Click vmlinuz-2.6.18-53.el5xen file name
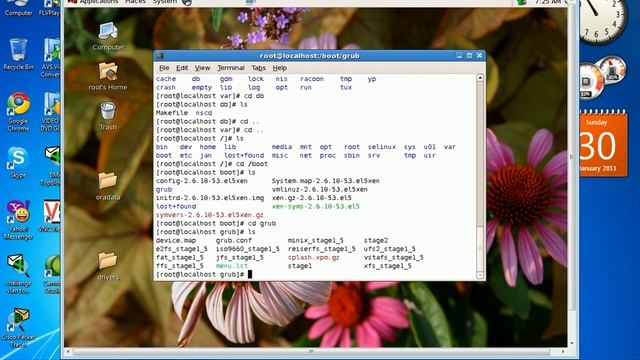 coord(320,189)
